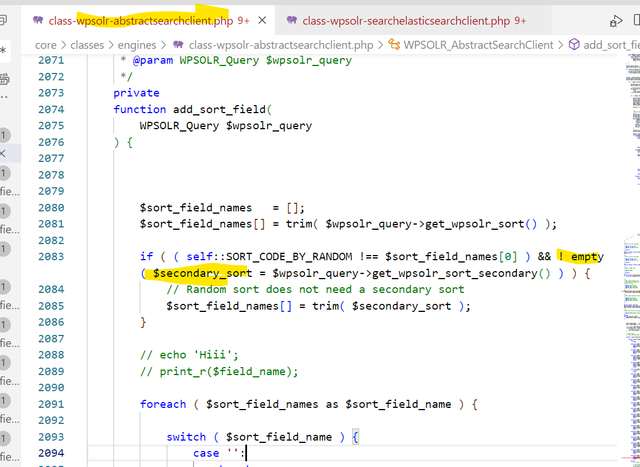Click 'get_wpsolr_sort_secondary()' call
This screenshot has height=467, width=640.
click(461, 273)
